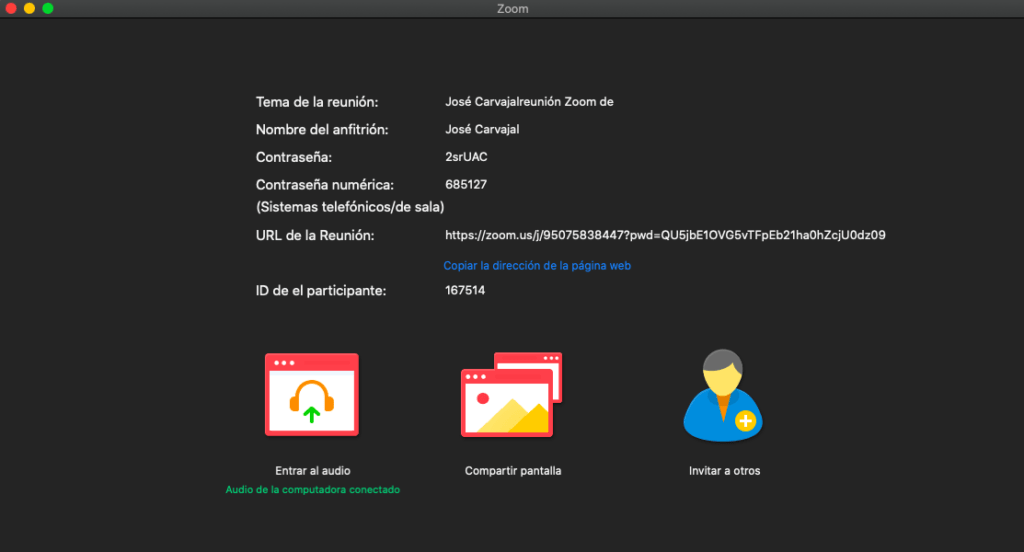1024x552 pixels.
Task: Select the "Compartir pantalla" label
Action: tap(513, 470)
